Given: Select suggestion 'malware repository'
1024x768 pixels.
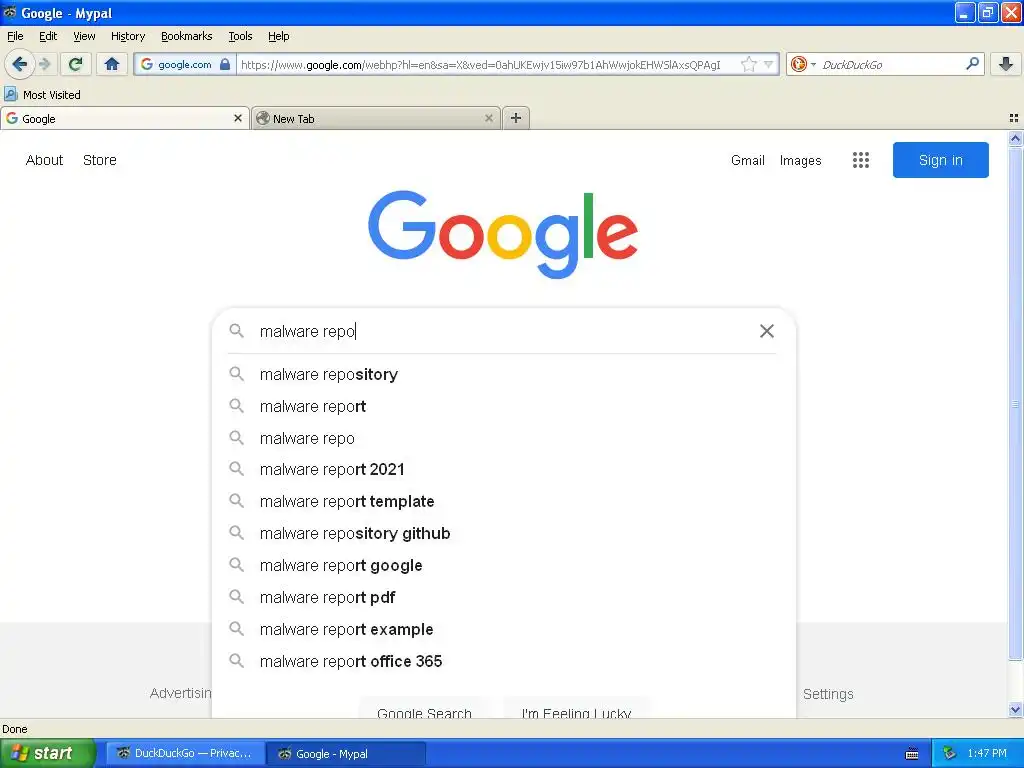Looking at the screenshot, I should (504, 374).
